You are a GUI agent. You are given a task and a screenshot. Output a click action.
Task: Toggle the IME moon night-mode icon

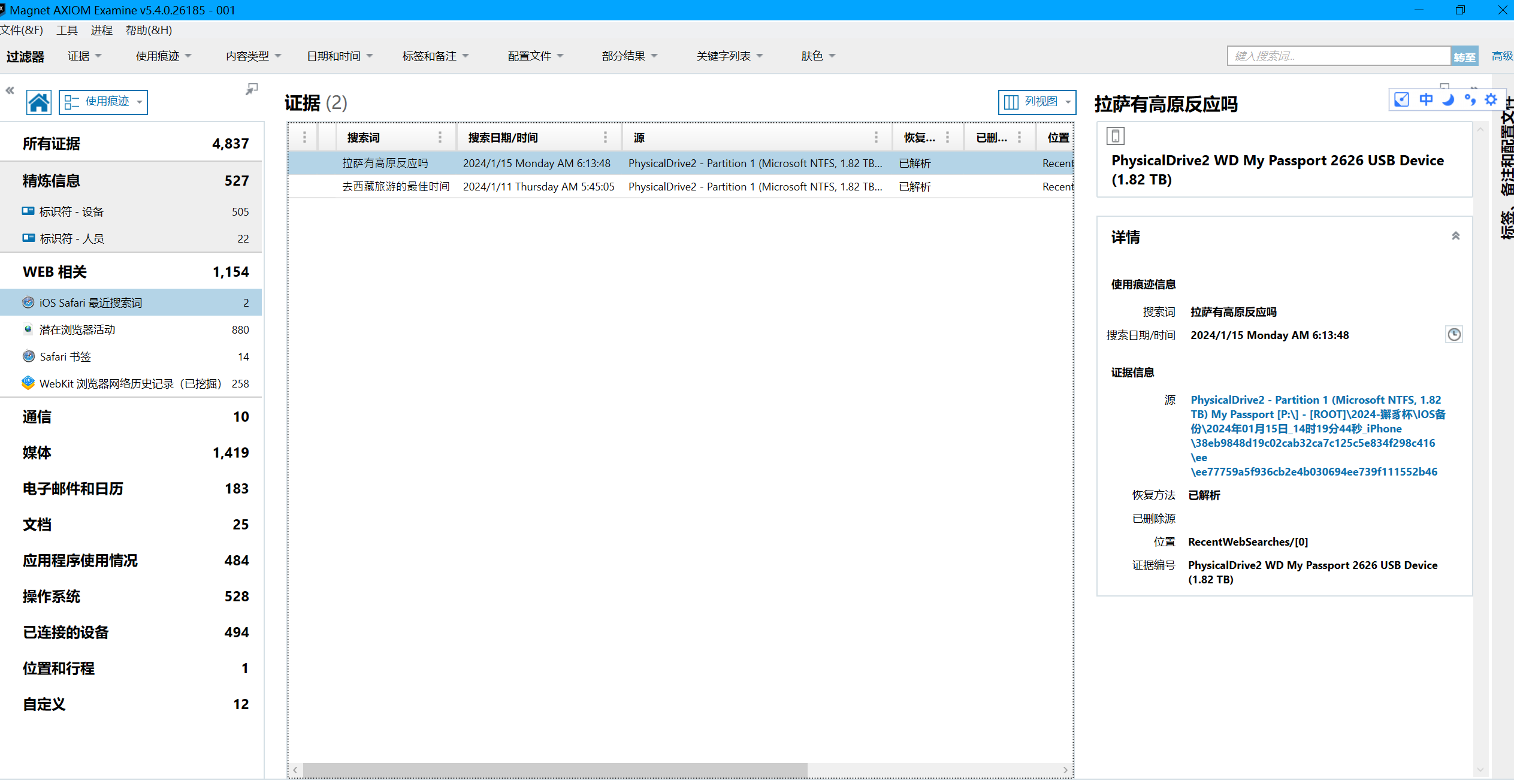coord(1448,100)
